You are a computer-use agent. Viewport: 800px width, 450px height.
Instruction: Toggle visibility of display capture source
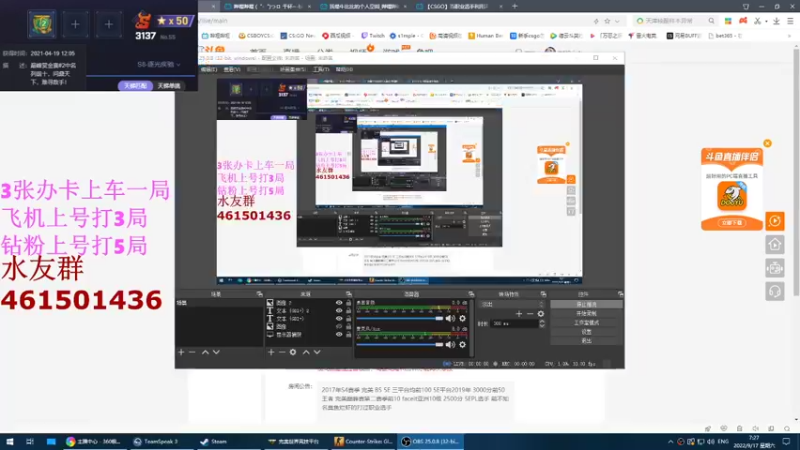point(339,335)
